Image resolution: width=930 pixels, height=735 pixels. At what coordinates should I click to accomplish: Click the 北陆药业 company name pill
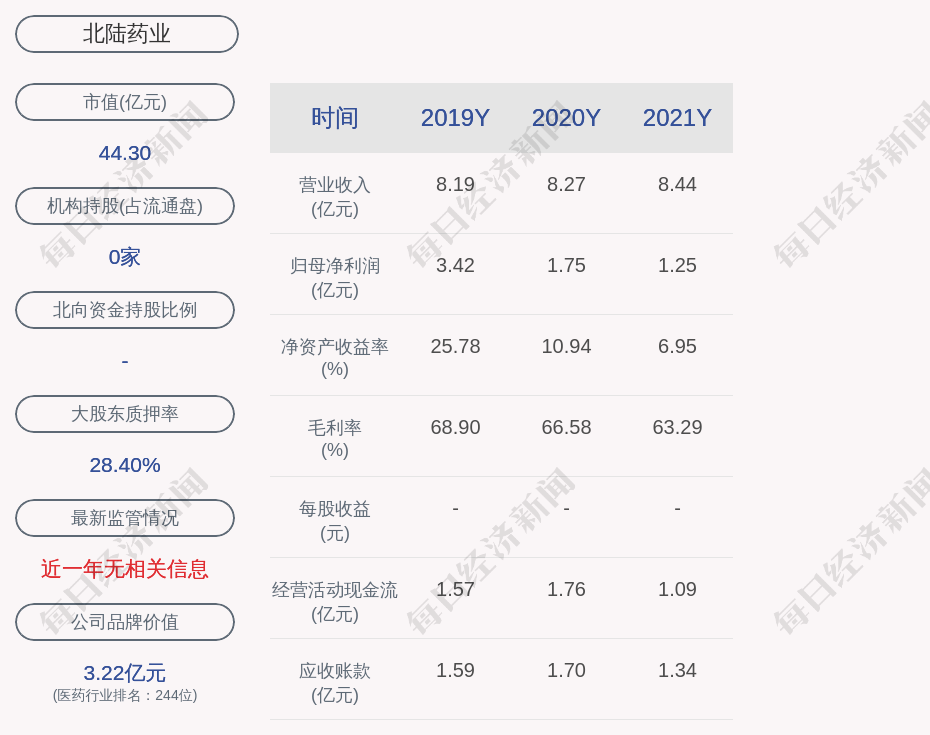(x=126, y=34)
